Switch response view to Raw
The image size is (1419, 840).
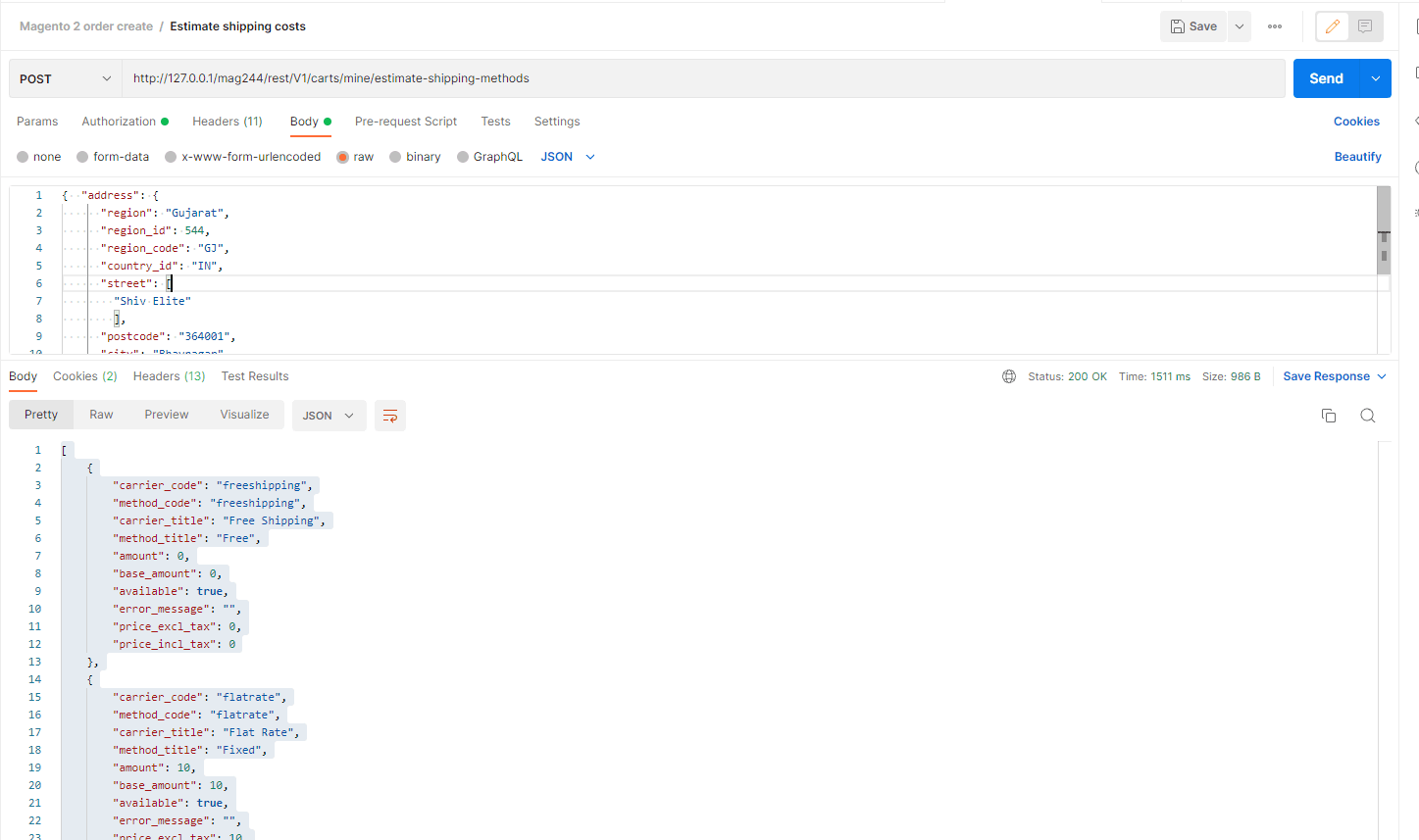pyautogui.click(x=101, y=415)
